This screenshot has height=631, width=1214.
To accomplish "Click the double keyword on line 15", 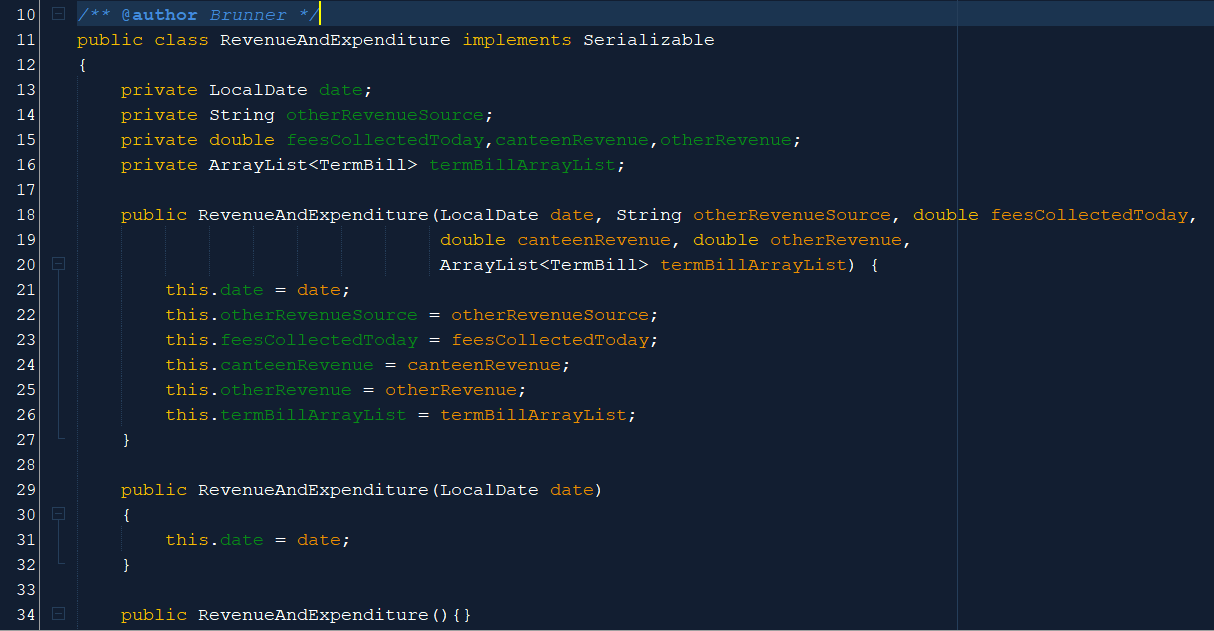I will [242, 140].
